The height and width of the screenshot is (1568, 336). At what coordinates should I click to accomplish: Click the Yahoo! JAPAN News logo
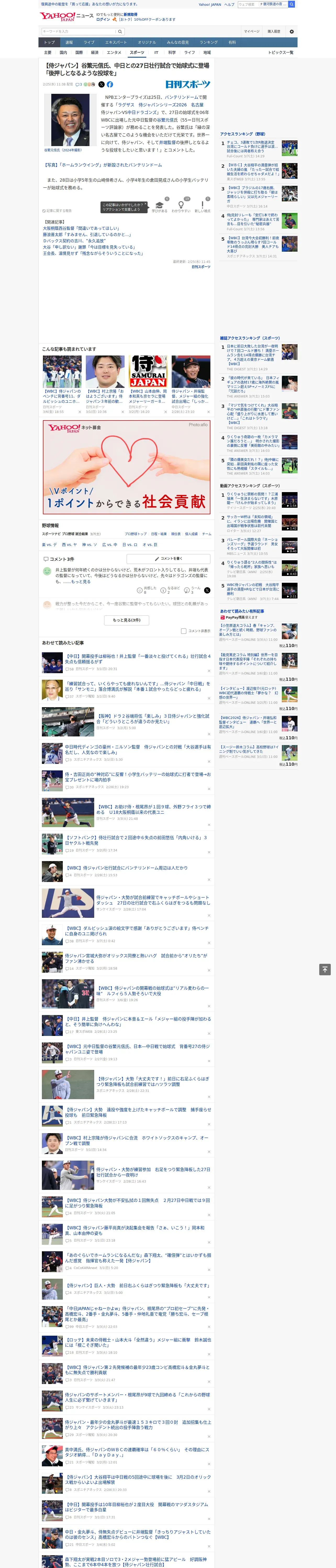pos(66,16)
